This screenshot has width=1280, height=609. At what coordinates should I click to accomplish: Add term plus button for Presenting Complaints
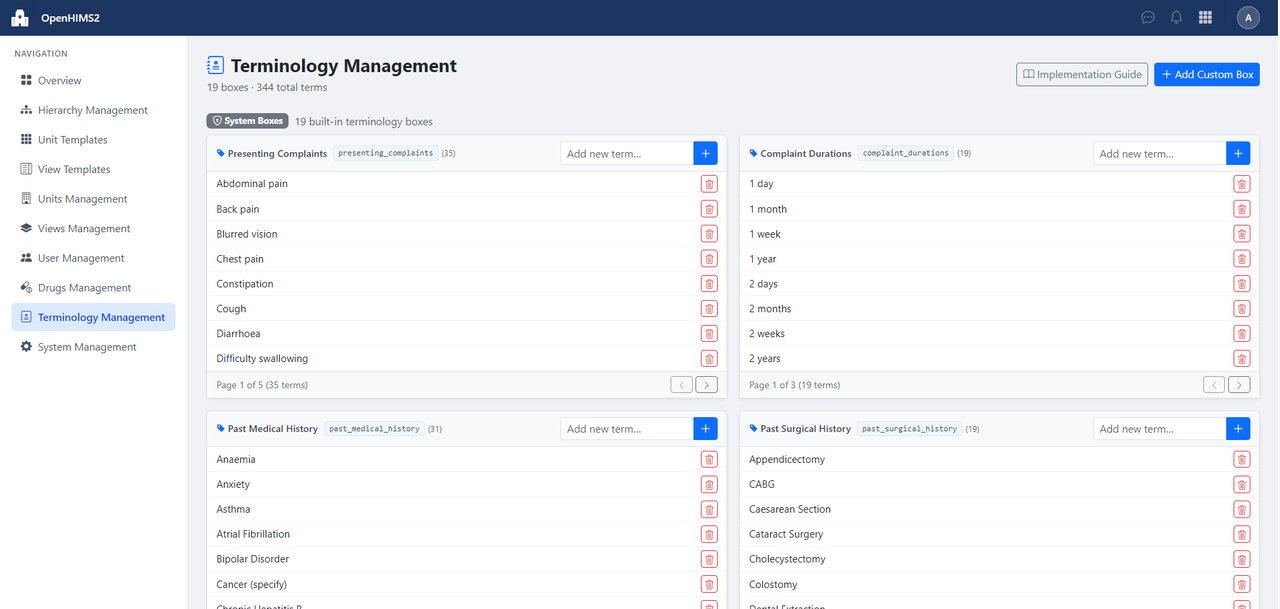coord(706,153)
